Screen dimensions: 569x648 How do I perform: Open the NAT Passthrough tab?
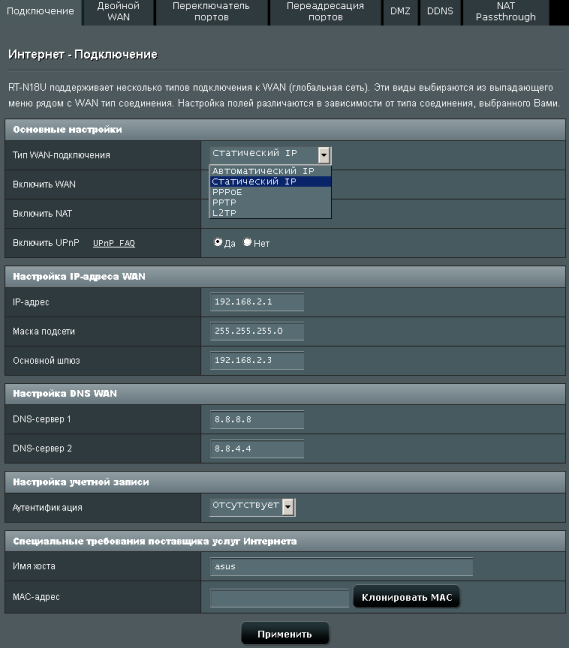tap(505, 12)
